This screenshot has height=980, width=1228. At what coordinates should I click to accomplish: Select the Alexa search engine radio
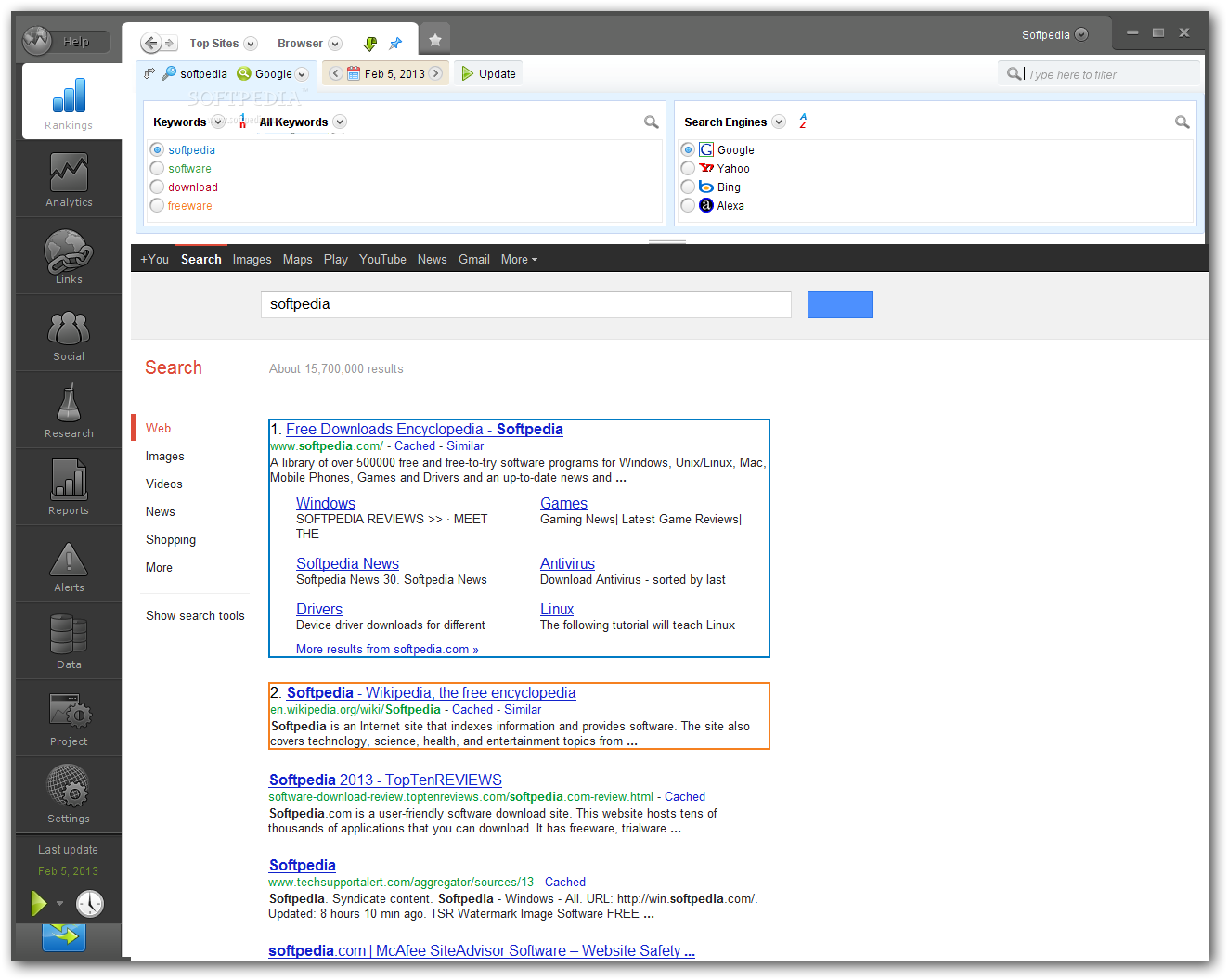(688, 205)
